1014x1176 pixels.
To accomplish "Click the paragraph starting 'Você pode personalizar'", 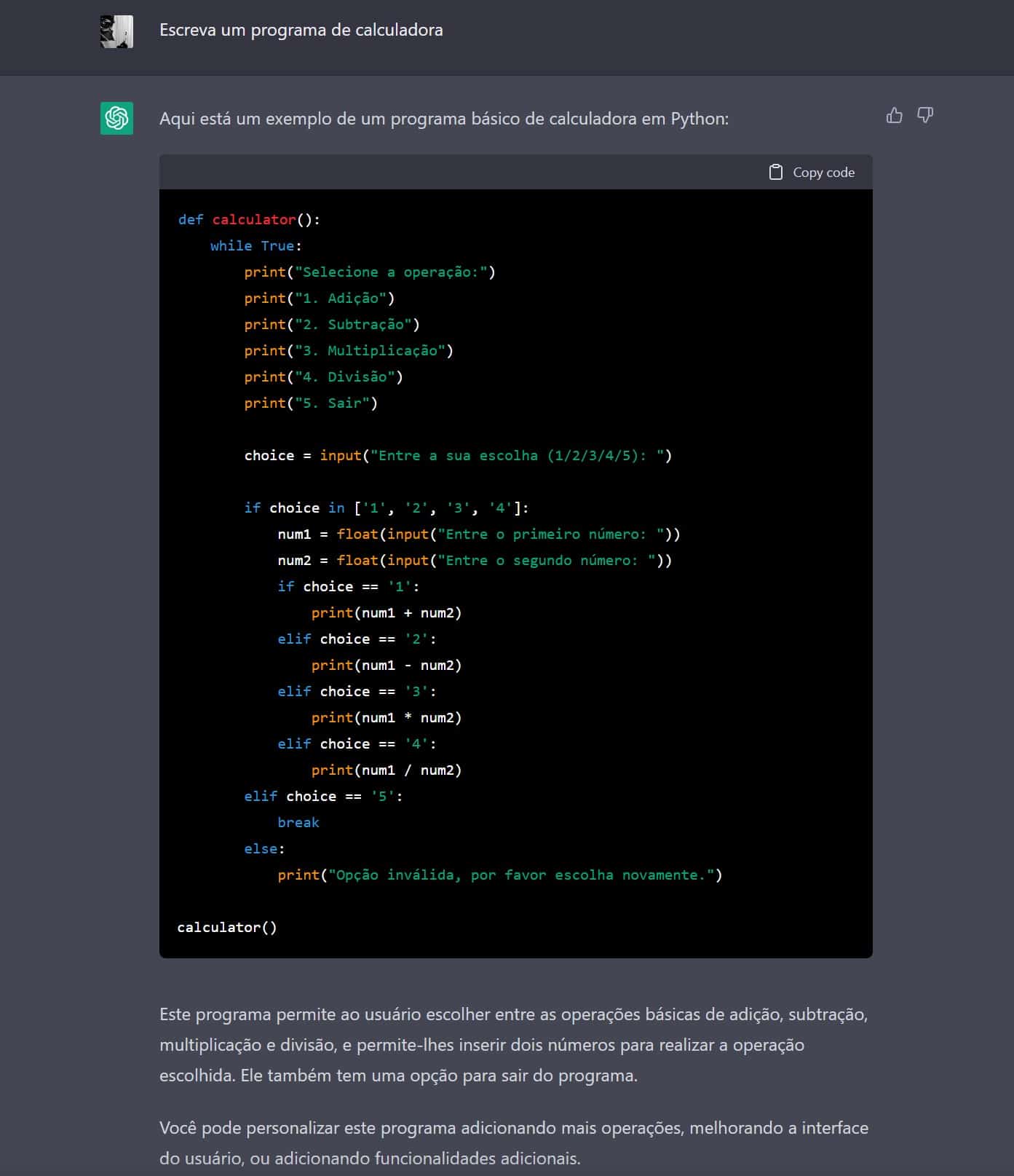I will [x=513, y=1143].
